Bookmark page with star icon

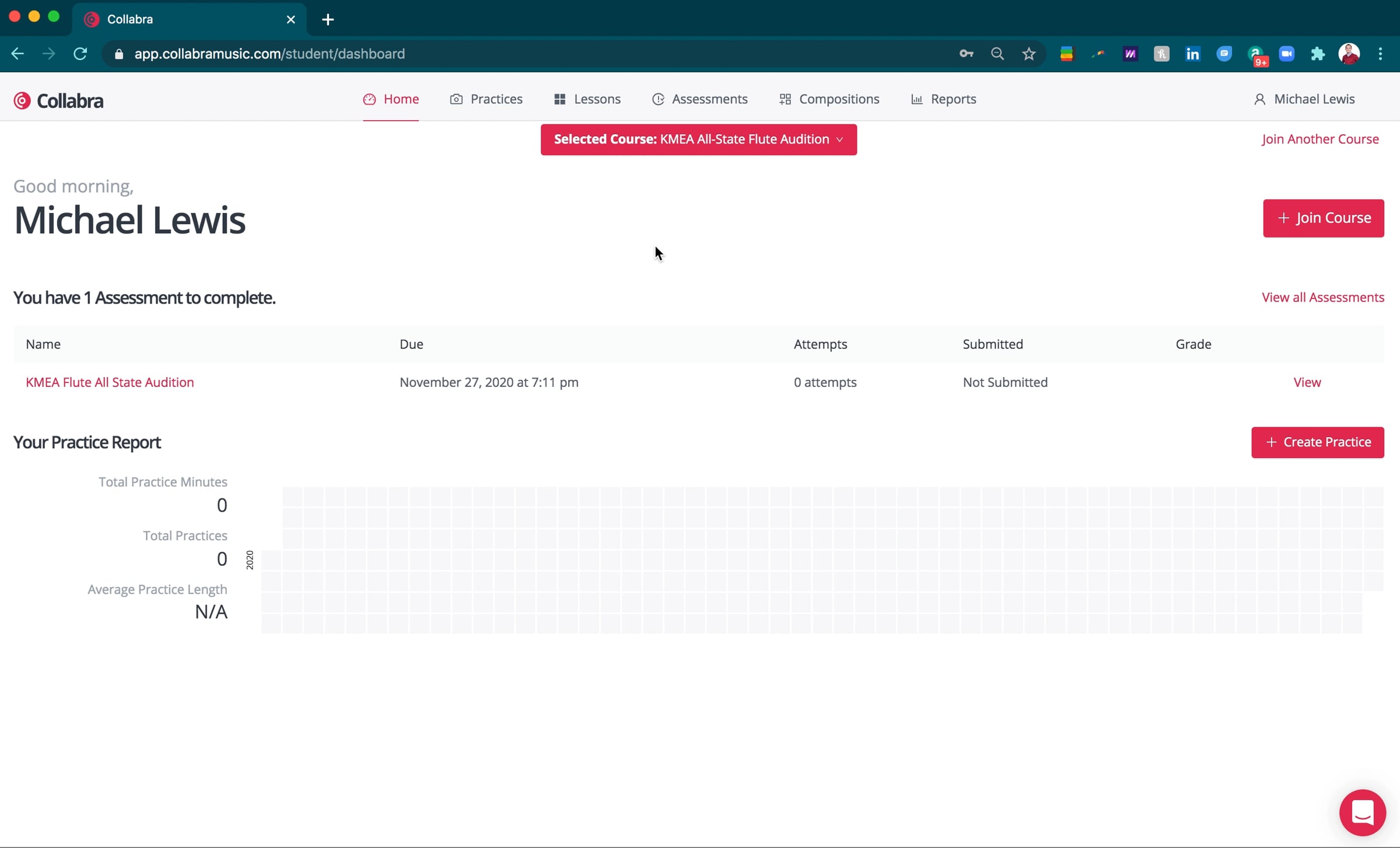point(1028,54)
